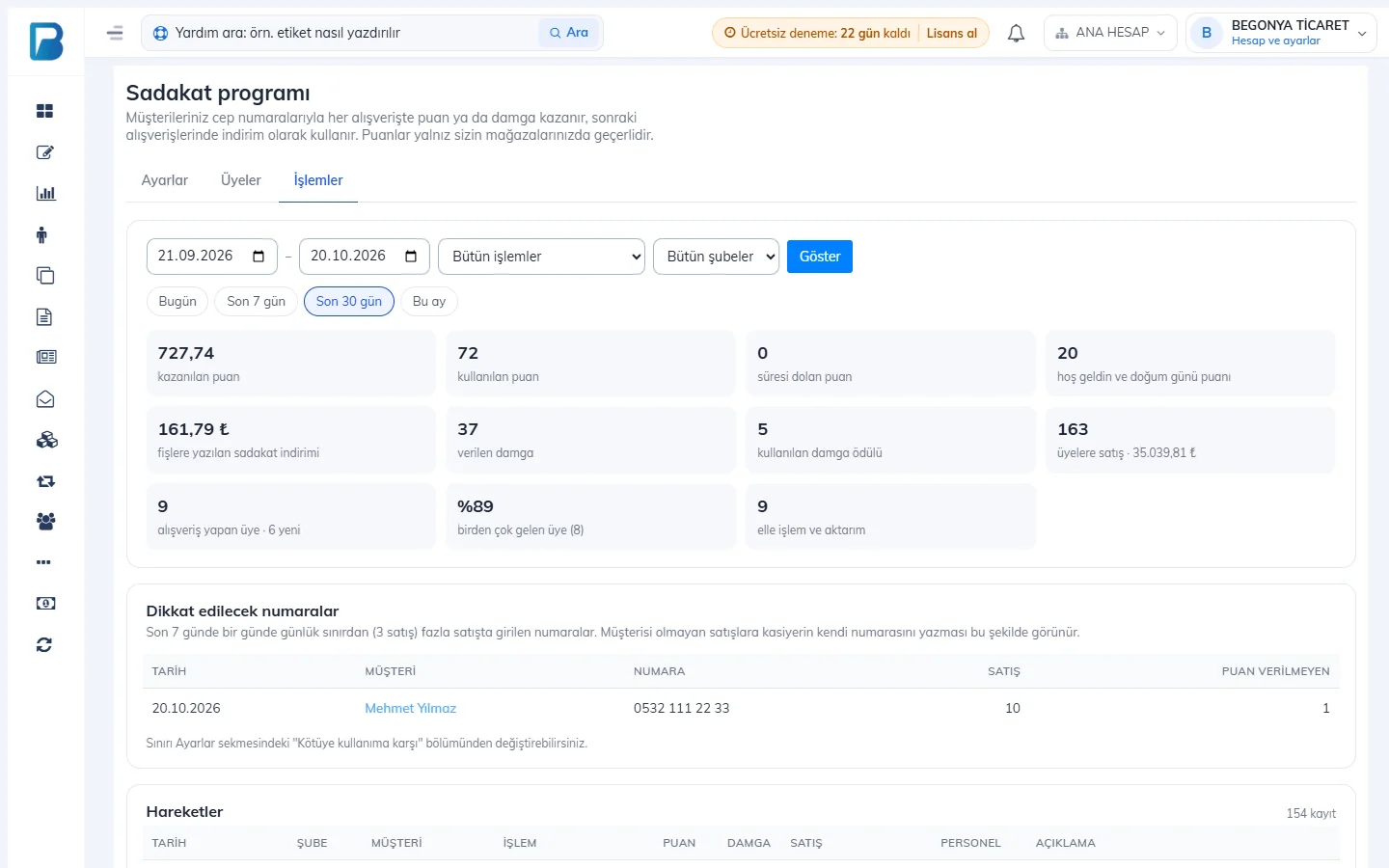Click the overlapping copy squares sidebar icon
The image size is (1389, 868).
tap(45, 276)
